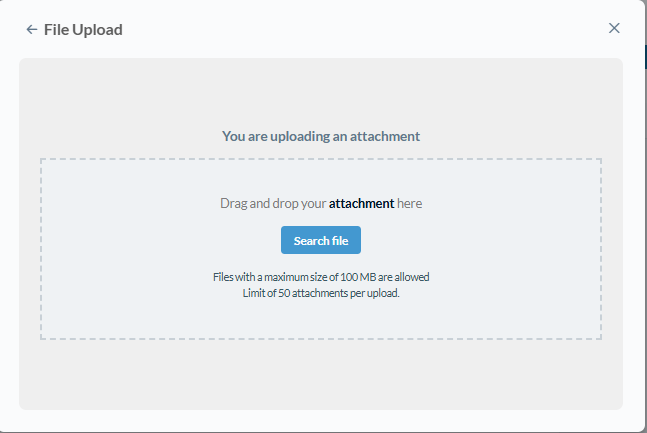Click the dark strip at right window edge
This screenshot has height=433, width=647.
645,57
